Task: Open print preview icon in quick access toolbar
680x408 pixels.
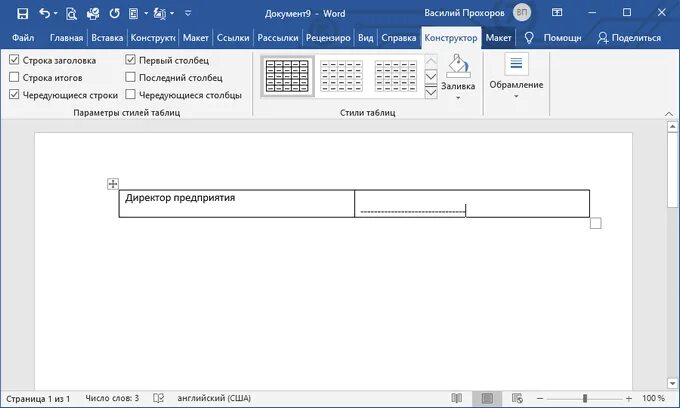Action: point(71,14)
